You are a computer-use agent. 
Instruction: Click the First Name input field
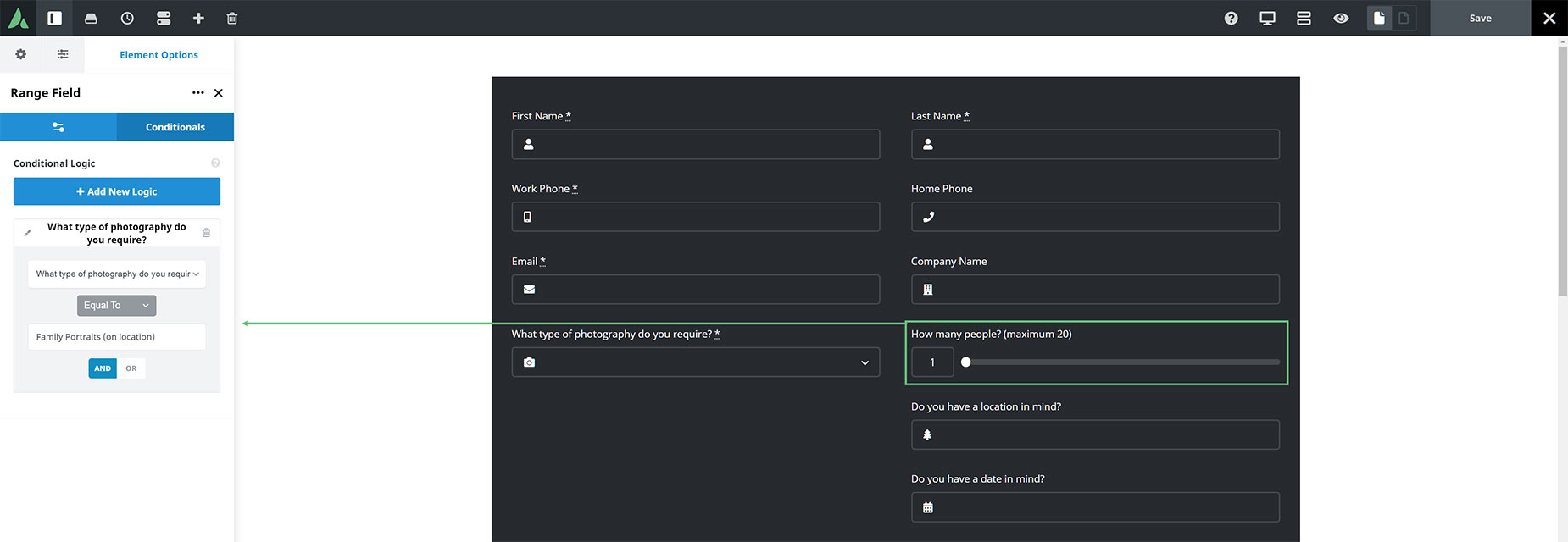(x=696, y=144)
